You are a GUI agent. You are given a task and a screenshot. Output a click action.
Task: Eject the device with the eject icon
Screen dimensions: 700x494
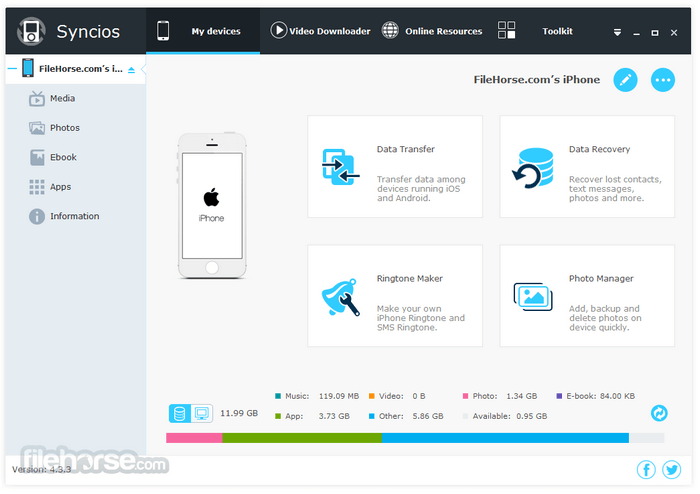[x=131, y=70]
